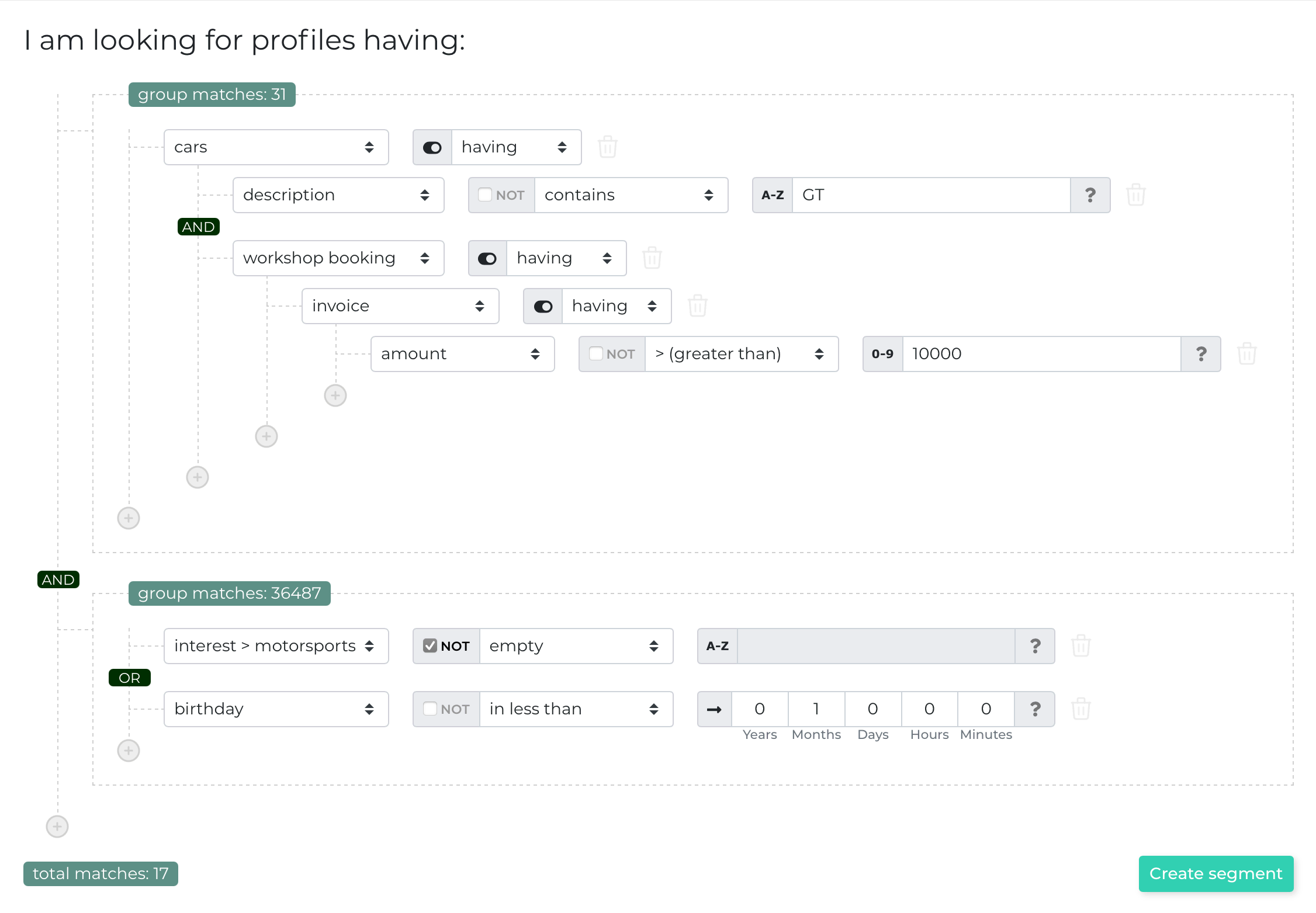This screenshot has height=913, width=1316.
Task: Enable the NOT checkbox on the contains operator
Action: point(484,195)
